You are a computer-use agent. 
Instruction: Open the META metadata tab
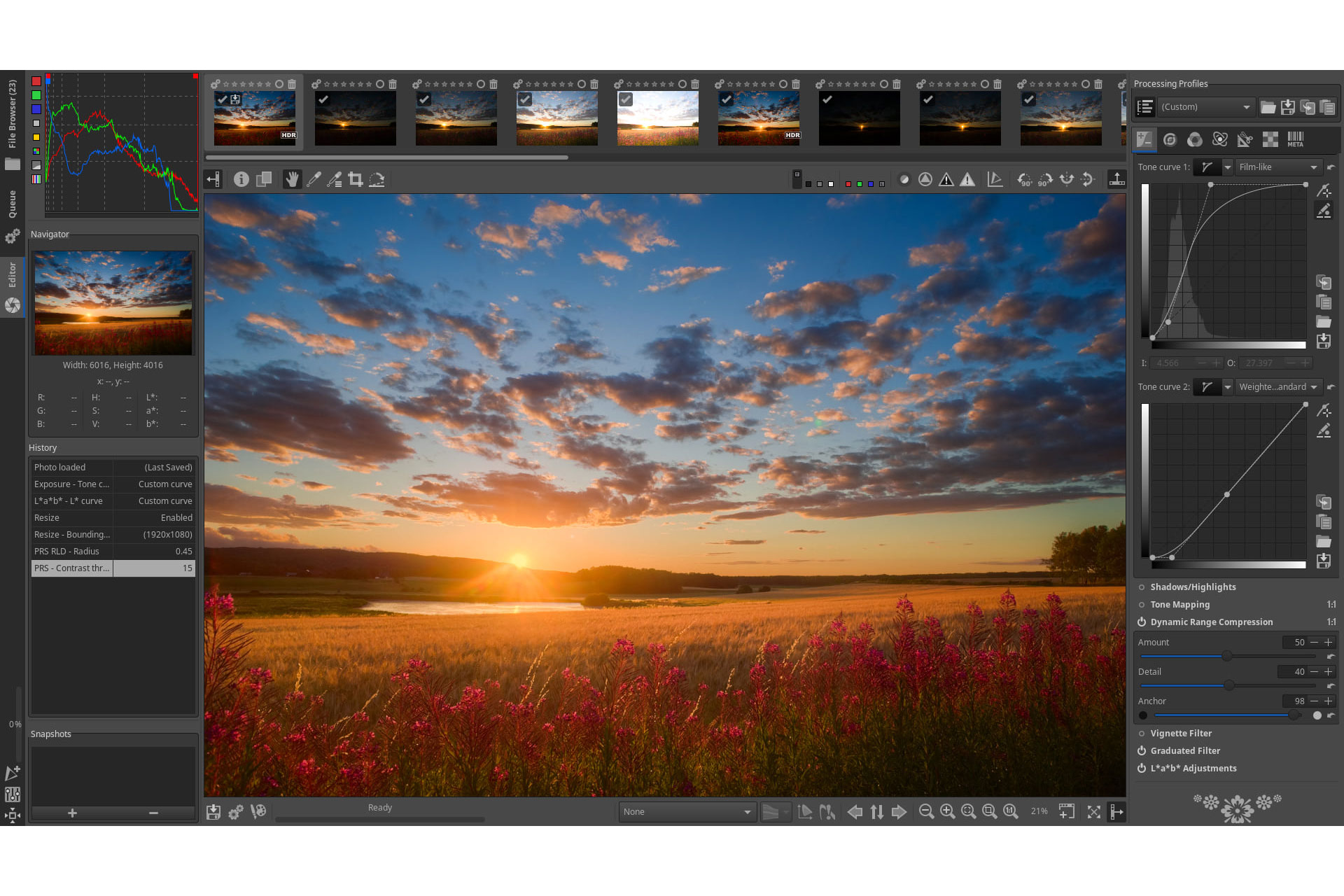pos(1296,139)
